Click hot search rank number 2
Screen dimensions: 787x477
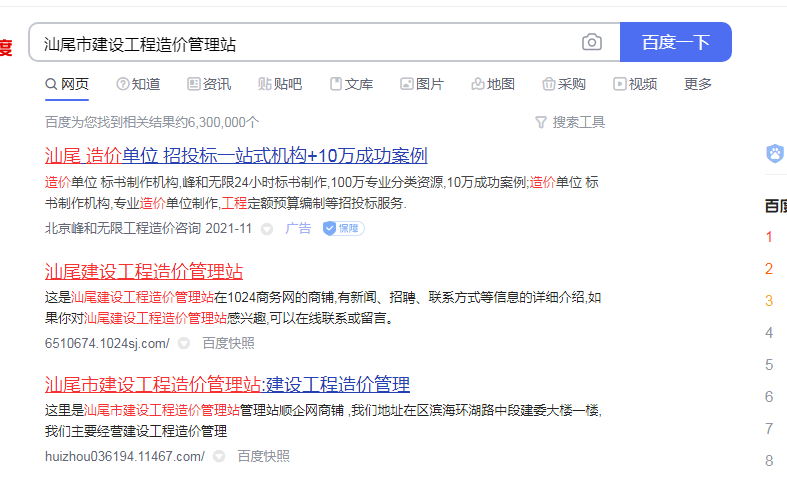tap(769, 269)
